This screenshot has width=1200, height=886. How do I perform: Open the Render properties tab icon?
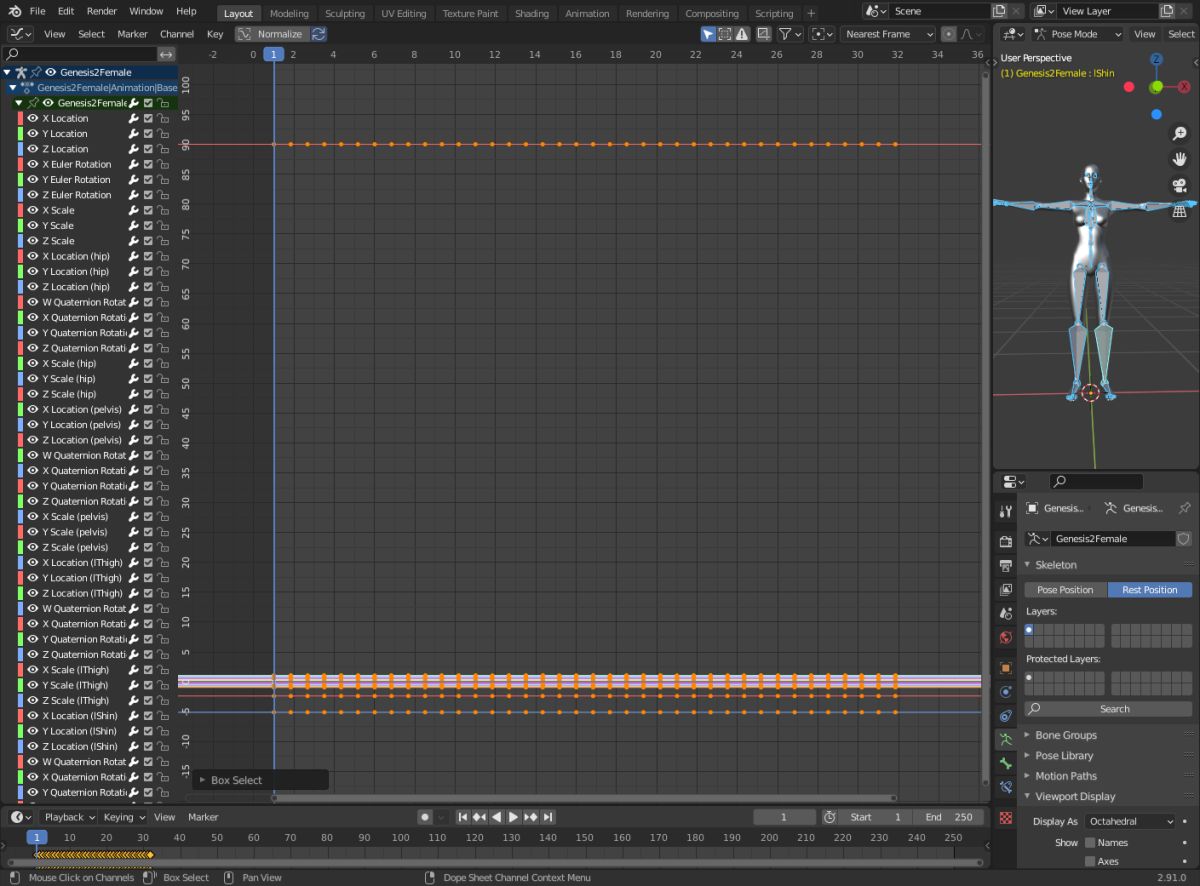(1006, 541)
